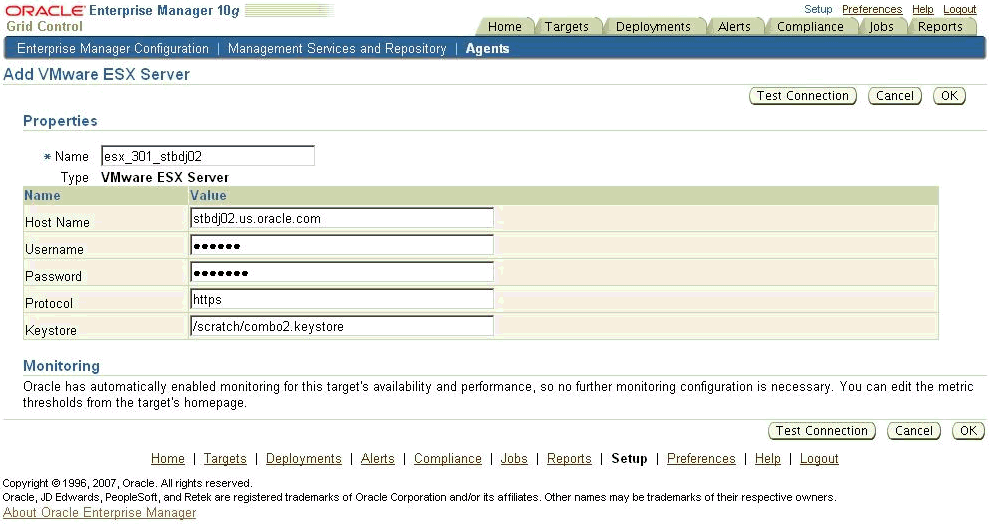989x524 pixels.
Task: Open footer Home link
Action: pyautogui.click(x=168, y=458)
